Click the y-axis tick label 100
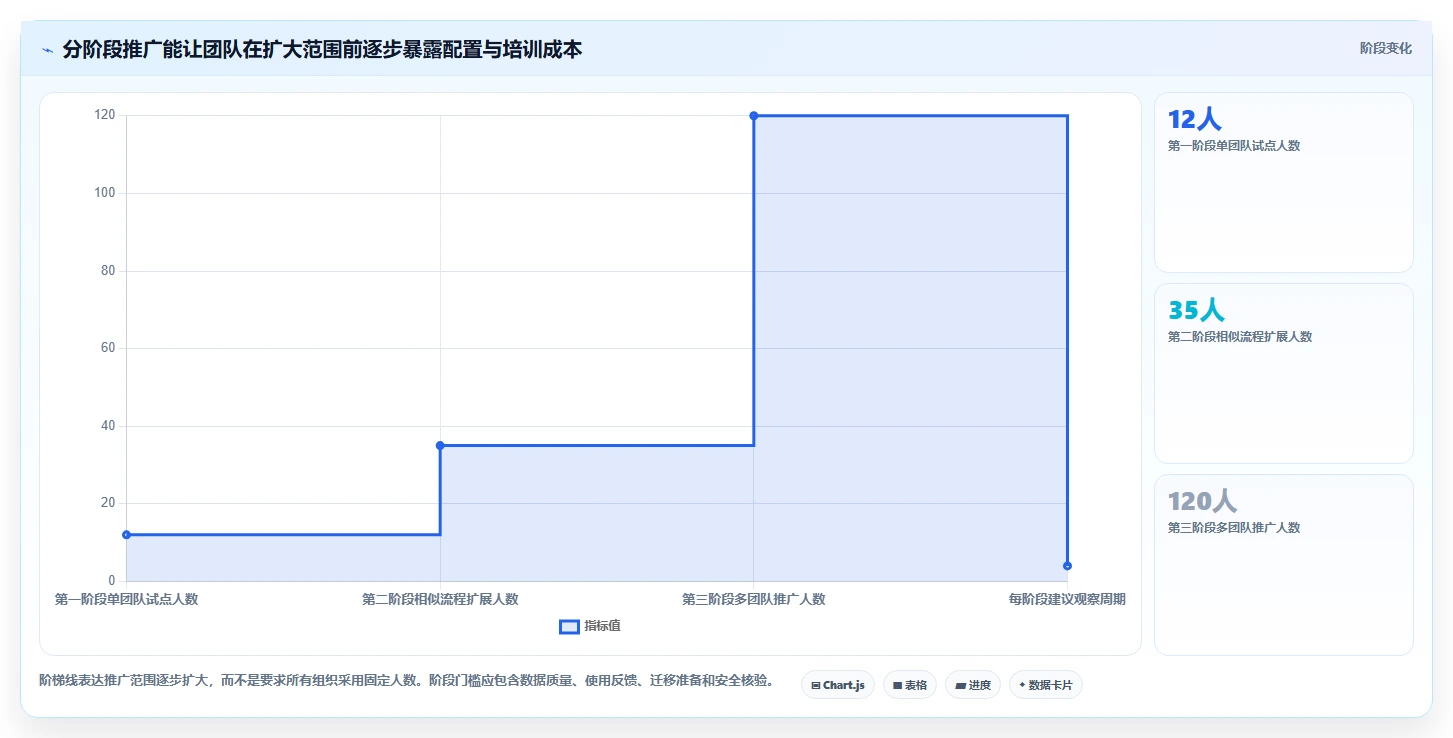The width and height of the screenshot is (1453, 738). point(105,193)
